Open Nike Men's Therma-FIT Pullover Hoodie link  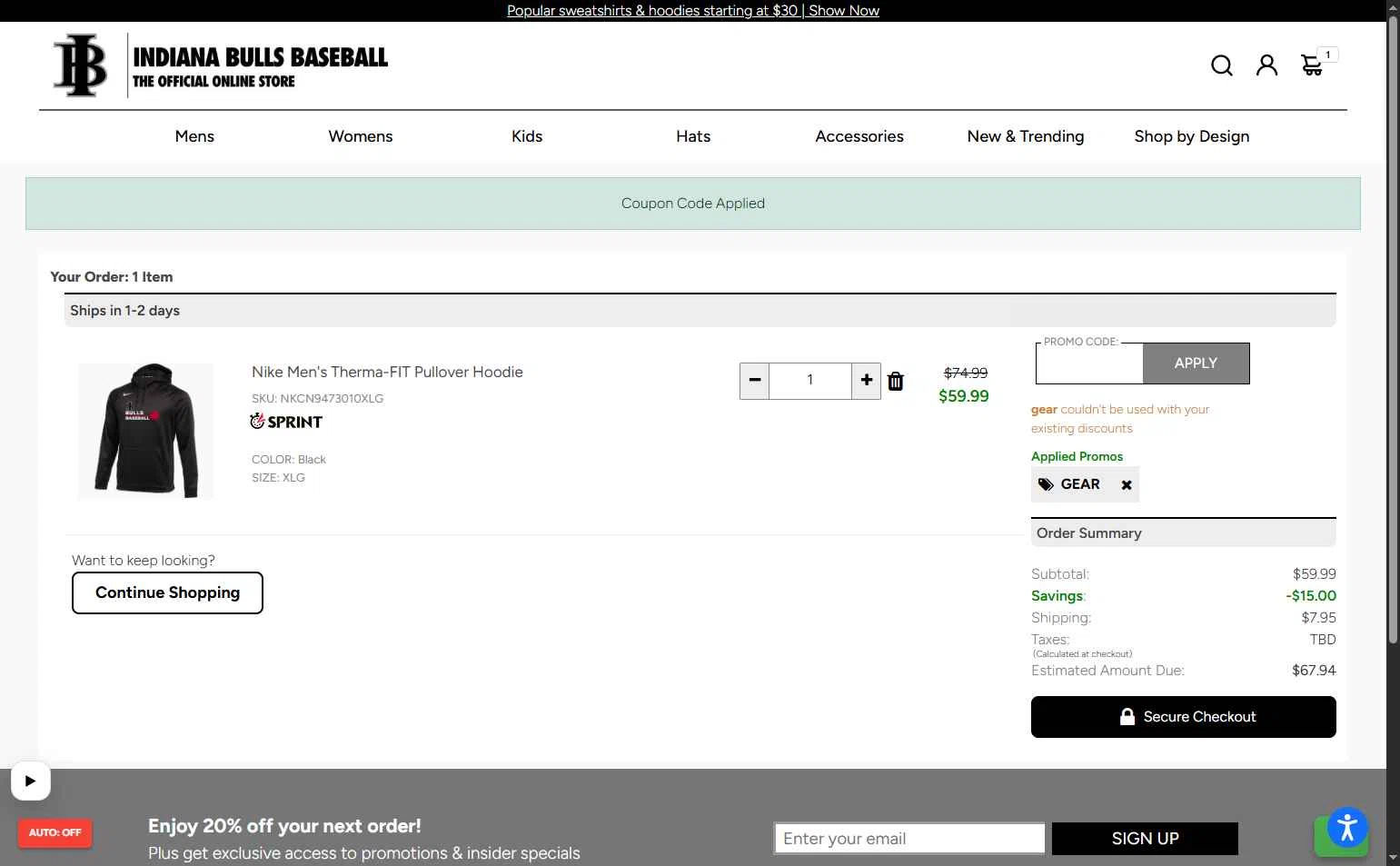pos(387,372)
